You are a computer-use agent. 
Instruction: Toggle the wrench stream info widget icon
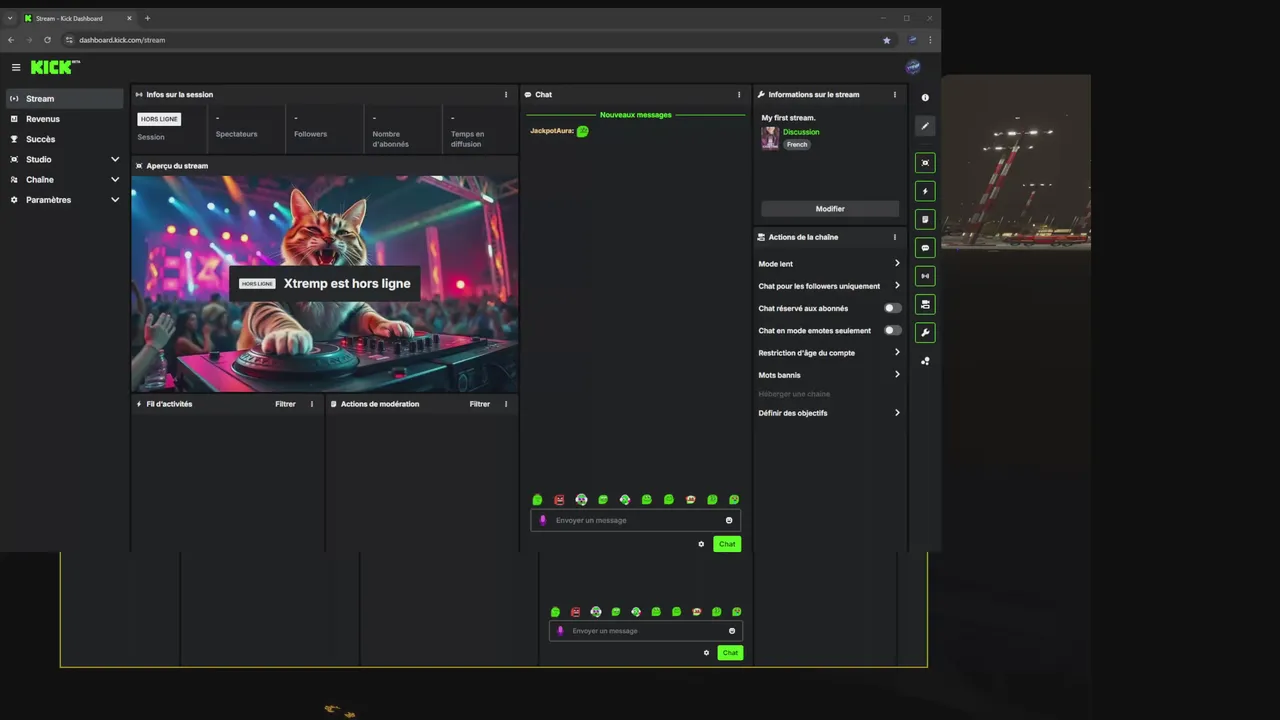pos(925,332)
